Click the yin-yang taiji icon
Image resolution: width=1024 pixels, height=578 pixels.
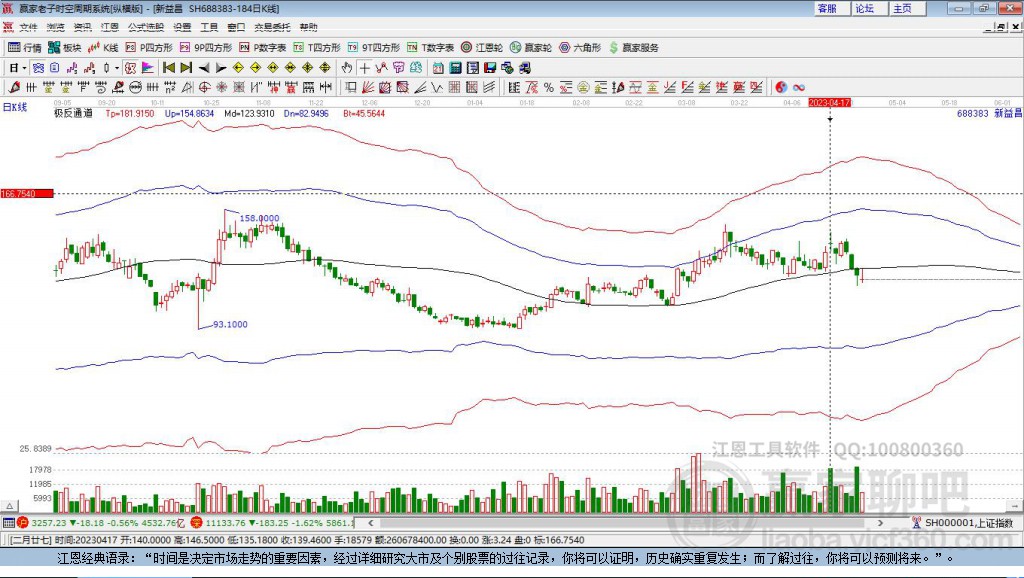point(781,87)
